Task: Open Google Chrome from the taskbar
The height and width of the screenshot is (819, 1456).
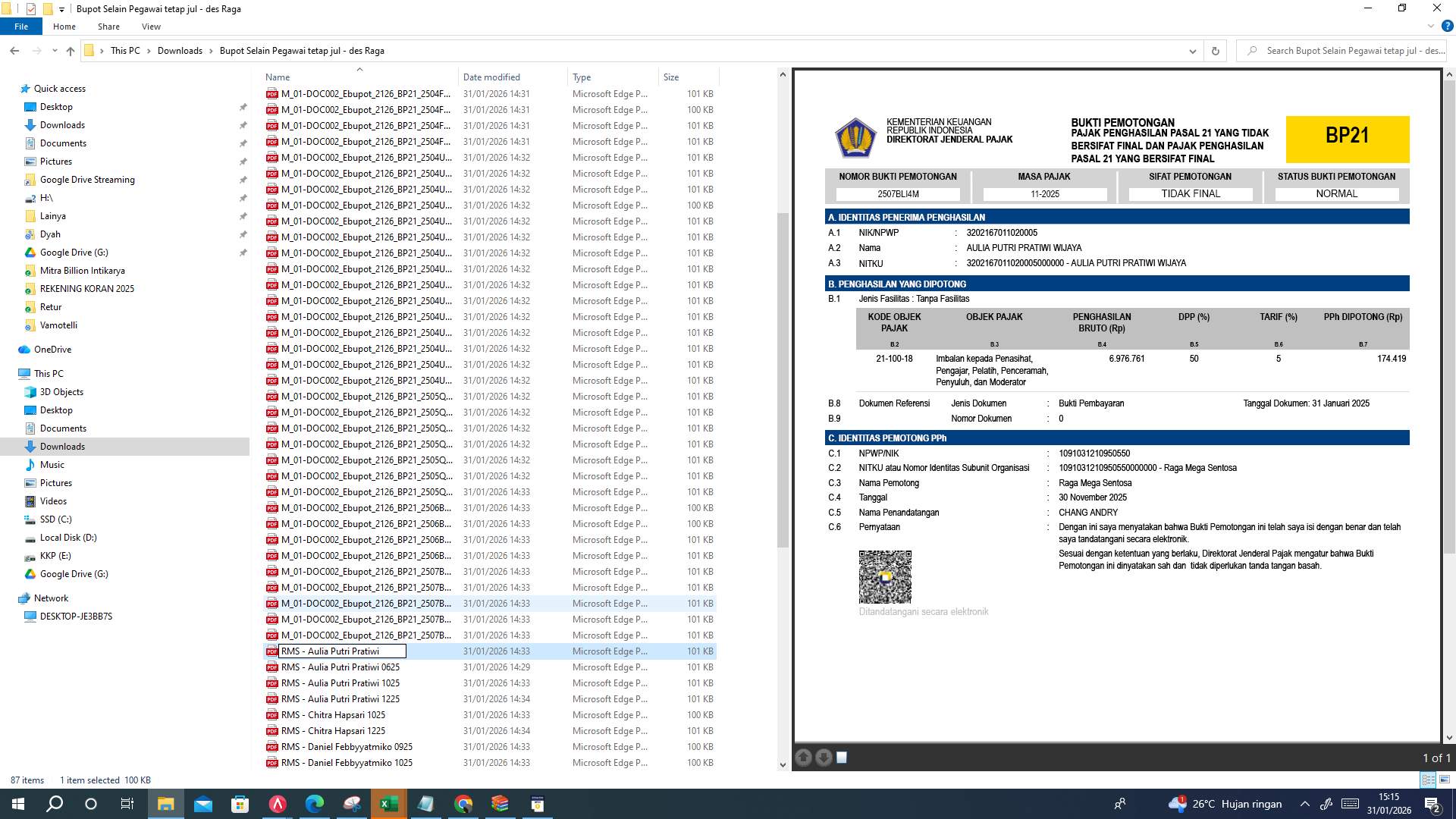Action: (462, 804)
